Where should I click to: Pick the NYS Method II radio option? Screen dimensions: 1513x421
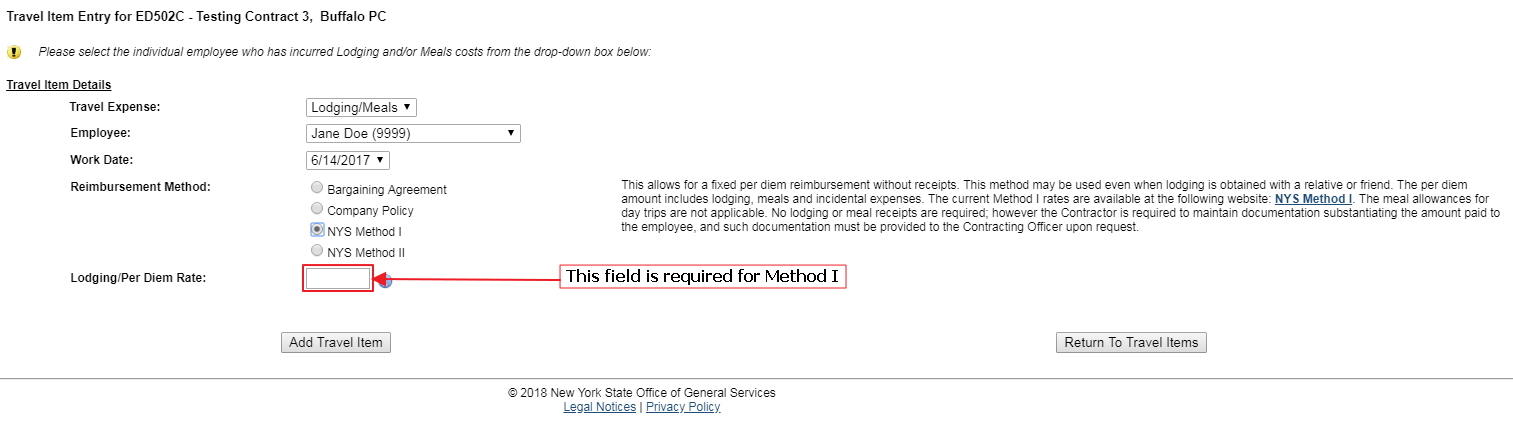point(317,251)
